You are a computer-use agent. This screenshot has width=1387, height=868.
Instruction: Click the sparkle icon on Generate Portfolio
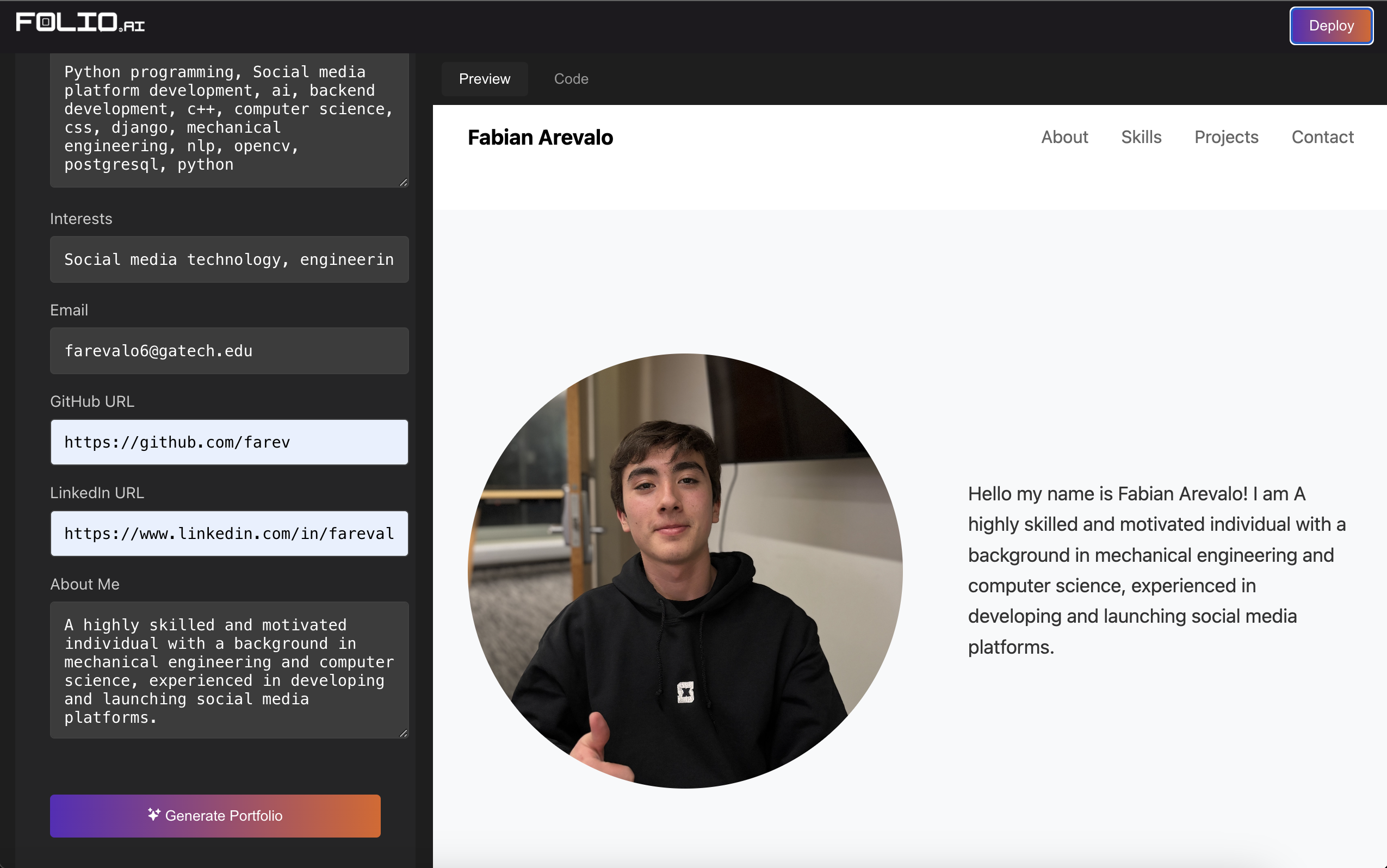[x=153, y=815]
